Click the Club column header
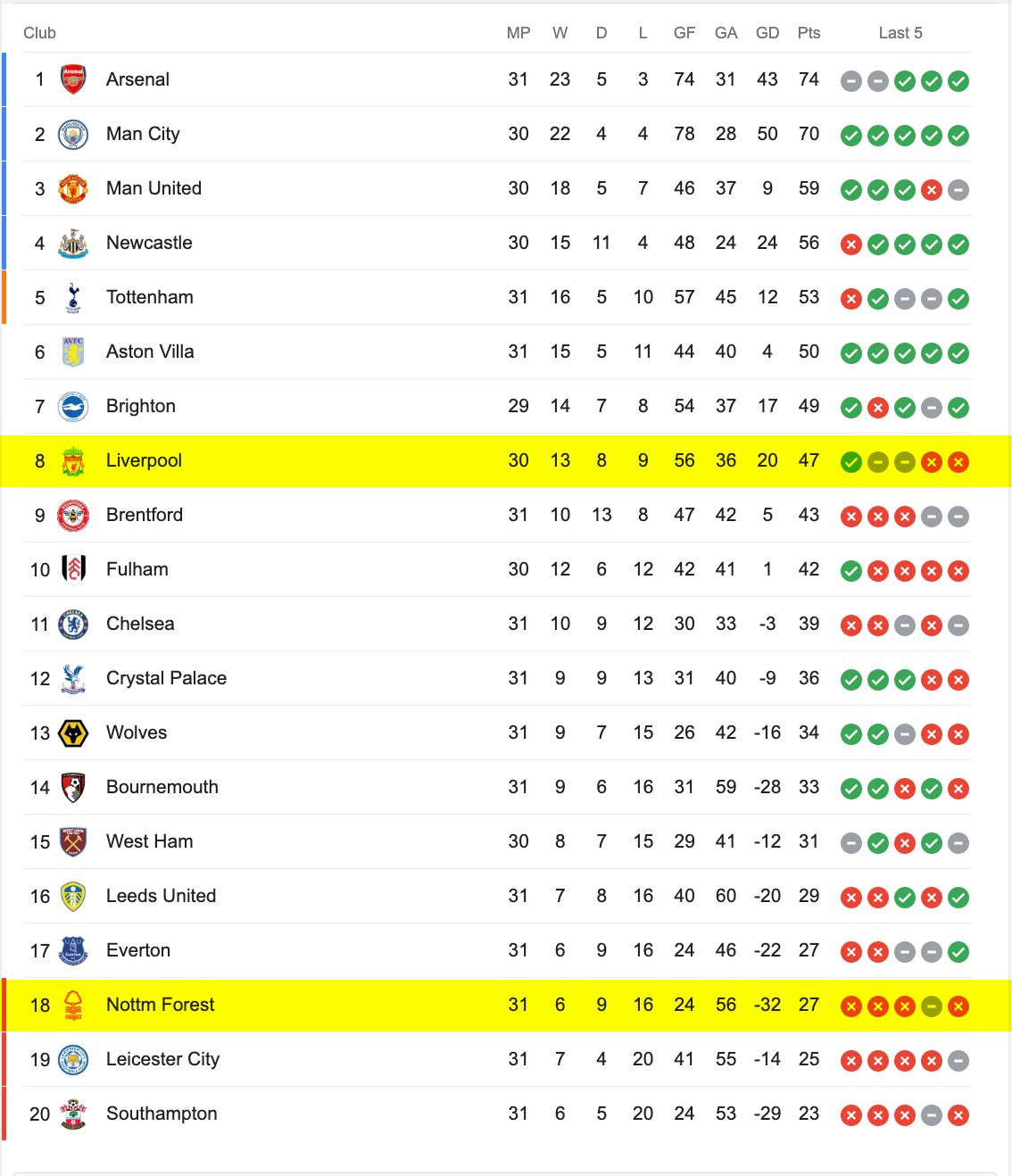1012x1176 pixels. click(39, 33)
